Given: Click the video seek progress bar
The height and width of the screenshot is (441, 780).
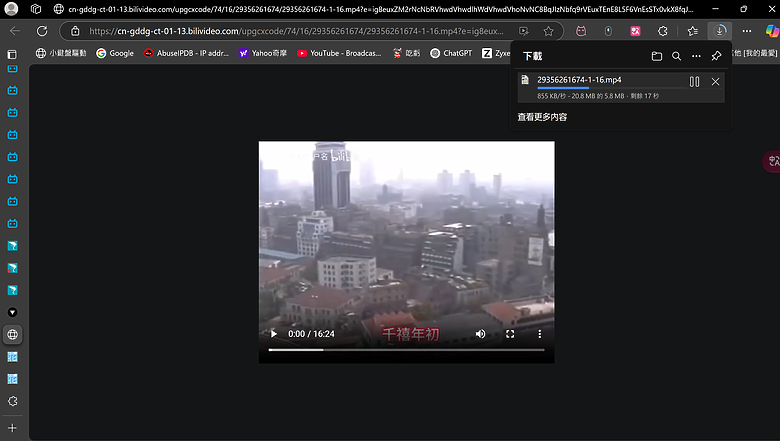Looking at the screenshot, I should pos(406,350).
